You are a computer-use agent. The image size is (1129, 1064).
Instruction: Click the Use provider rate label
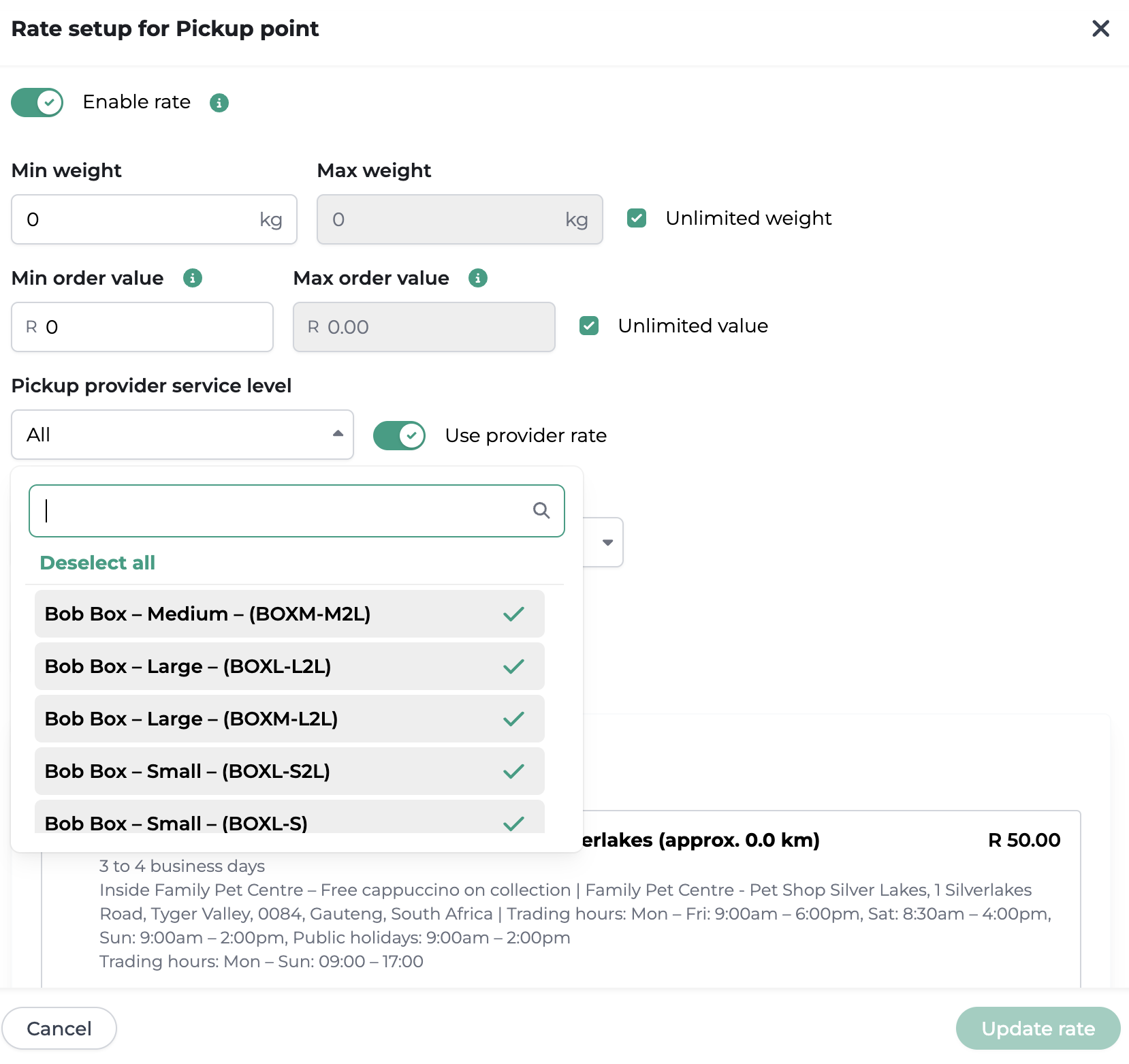tap(526, 435)
